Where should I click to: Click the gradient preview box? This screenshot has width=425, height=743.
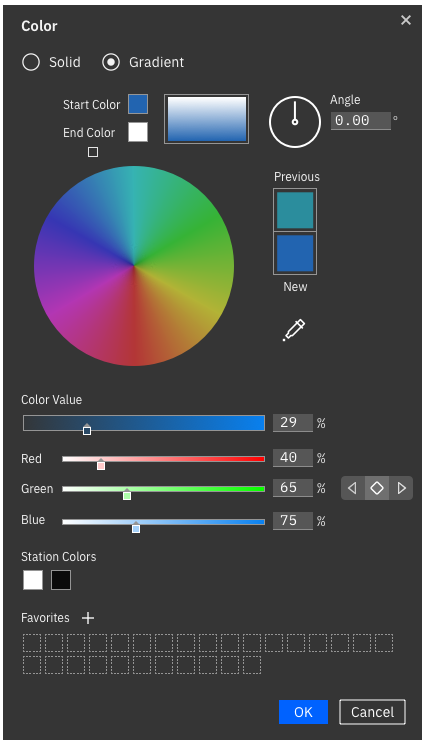[x=207, y=119]
